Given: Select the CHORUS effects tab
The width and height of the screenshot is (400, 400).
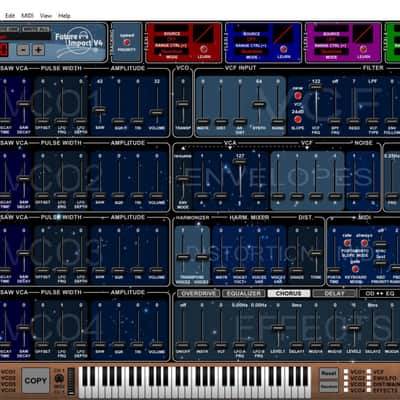Looking at the screenshot, I should 289,294.
